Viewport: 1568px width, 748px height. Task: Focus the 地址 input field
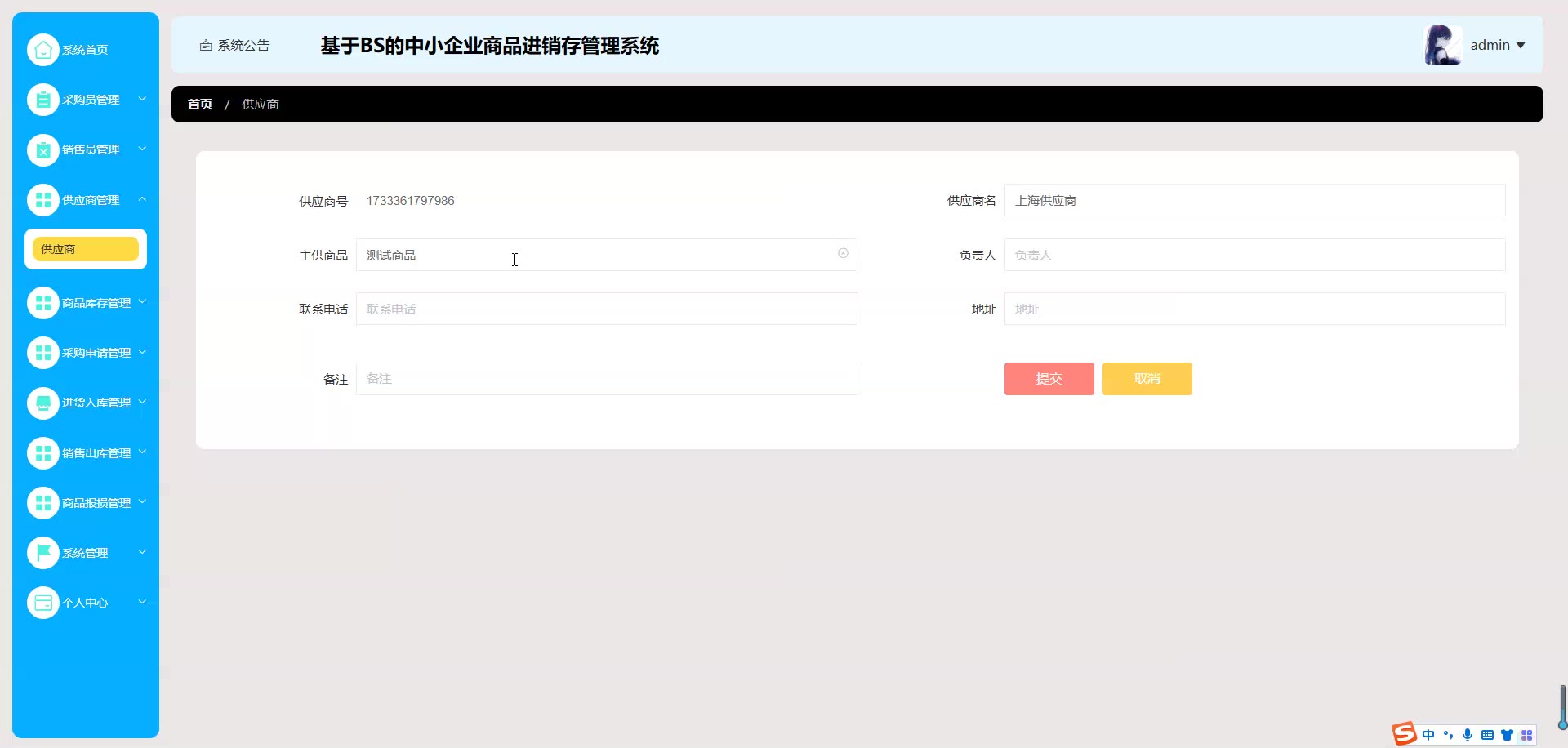[1255, 309]
